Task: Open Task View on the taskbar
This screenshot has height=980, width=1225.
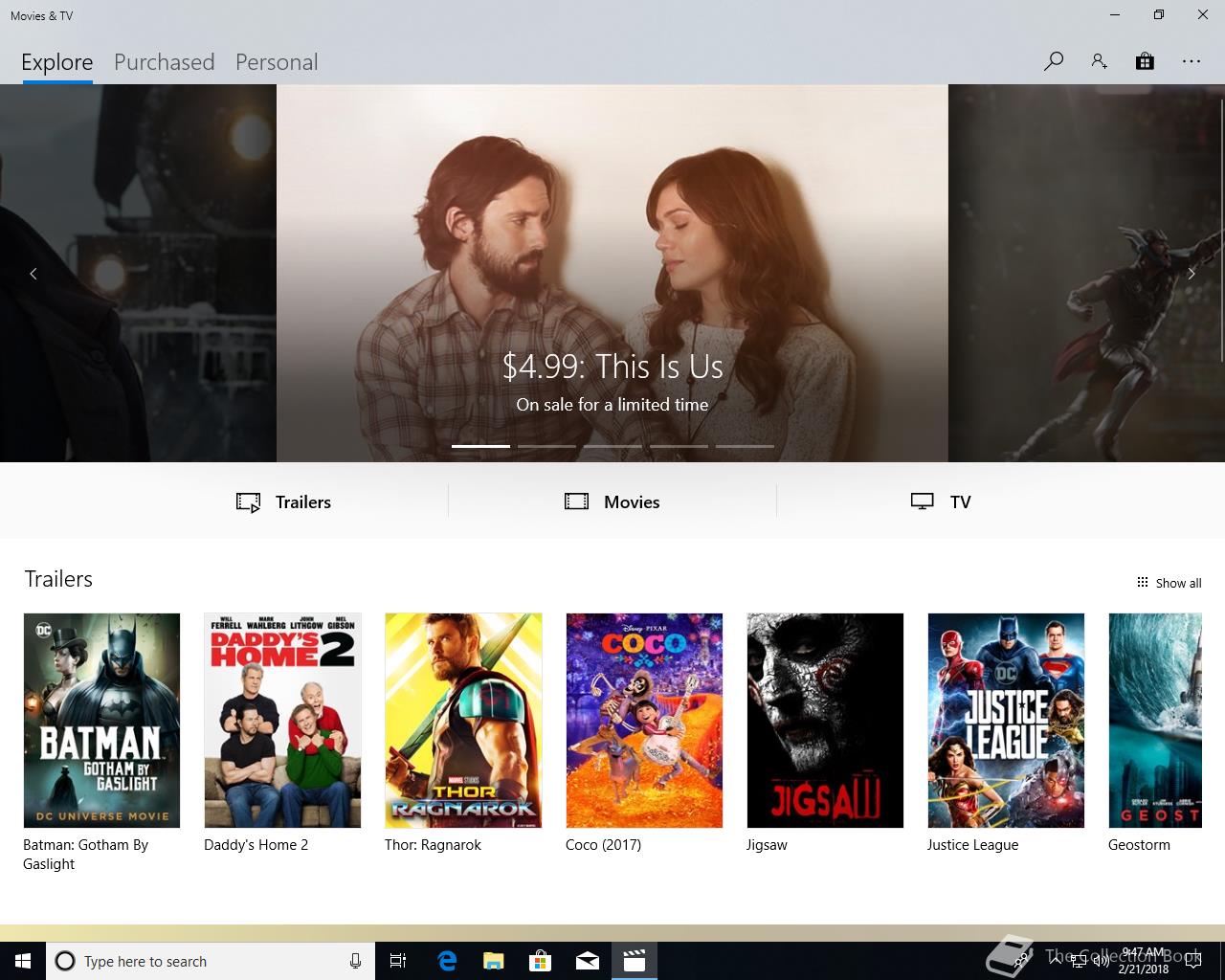Action: click(x=398, y=961)
